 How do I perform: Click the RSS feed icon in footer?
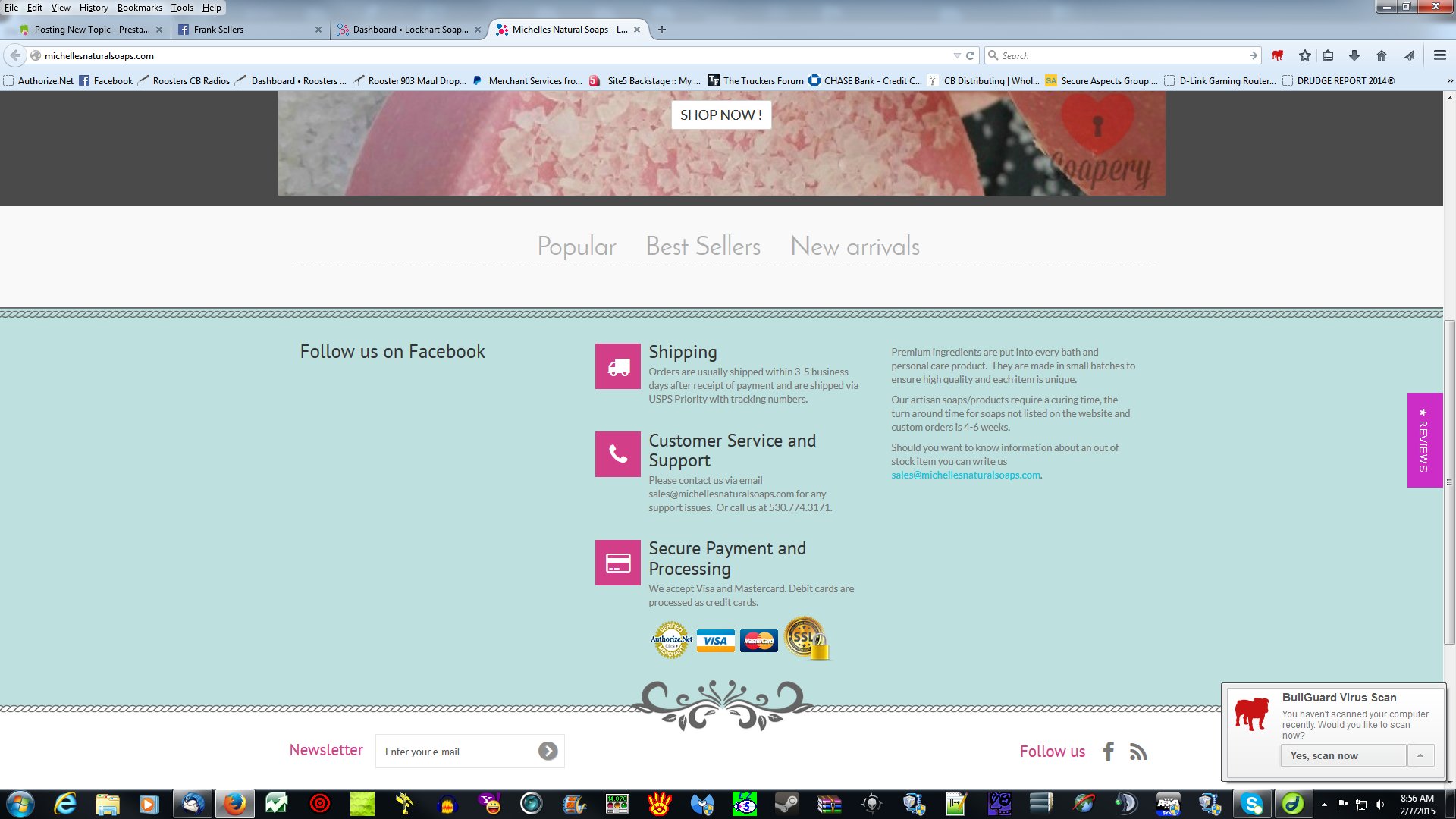(x=1137, y=752)
